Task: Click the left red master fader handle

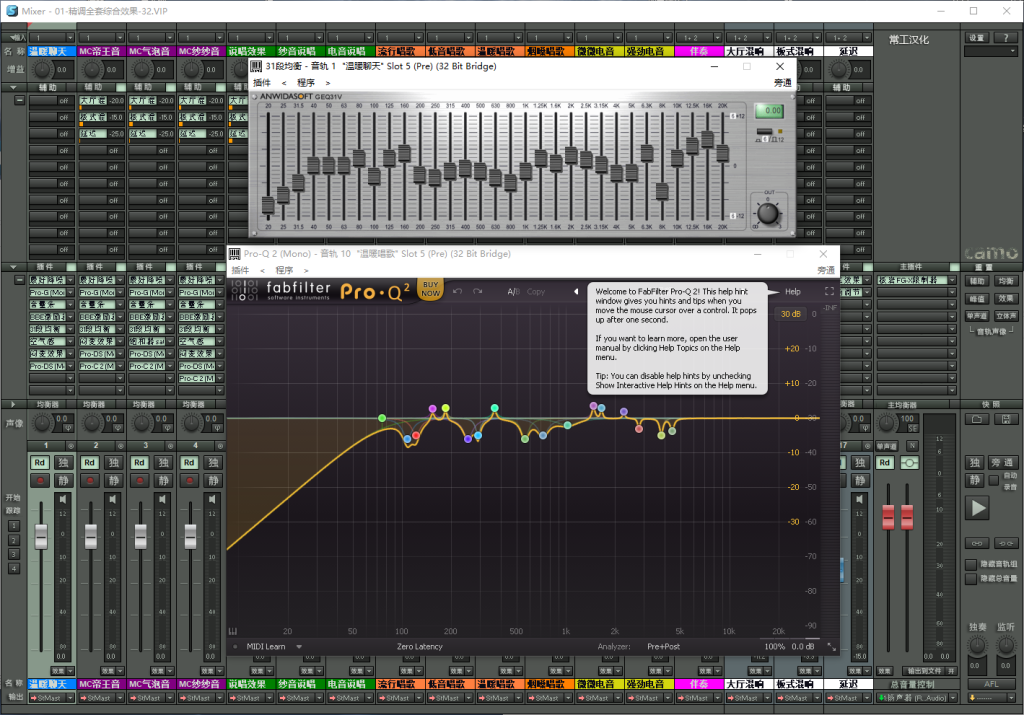Action: 888,517
